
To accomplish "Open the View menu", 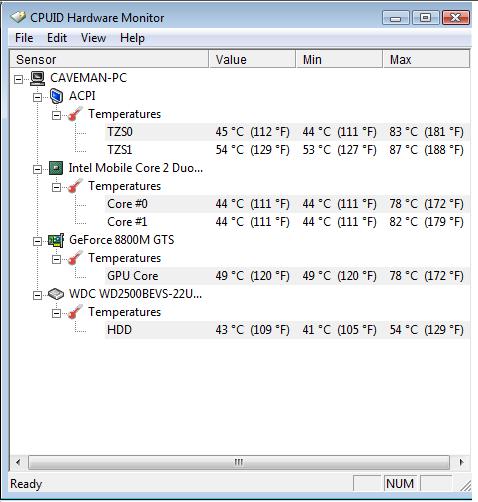I will click(x=93, y=38).
